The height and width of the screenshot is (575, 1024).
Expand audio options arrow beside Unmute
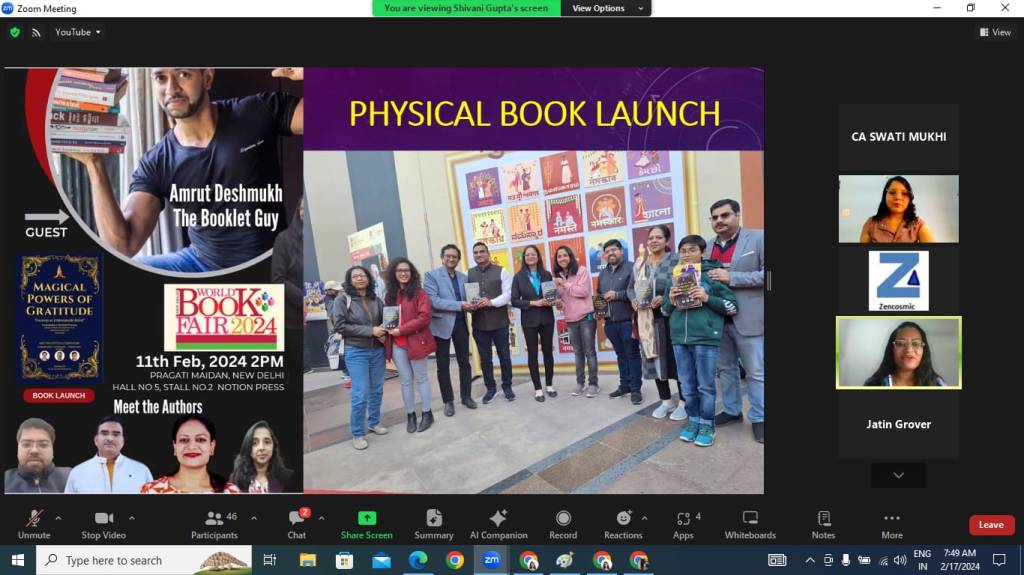[58, 518]
